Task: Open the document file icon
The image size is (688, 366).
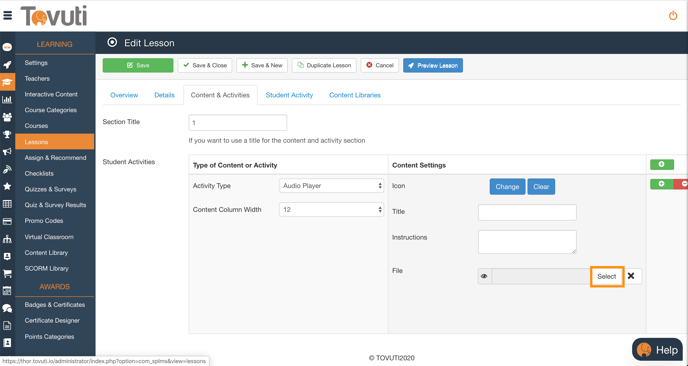Action: pyautogui.click(x=7, y=326)
